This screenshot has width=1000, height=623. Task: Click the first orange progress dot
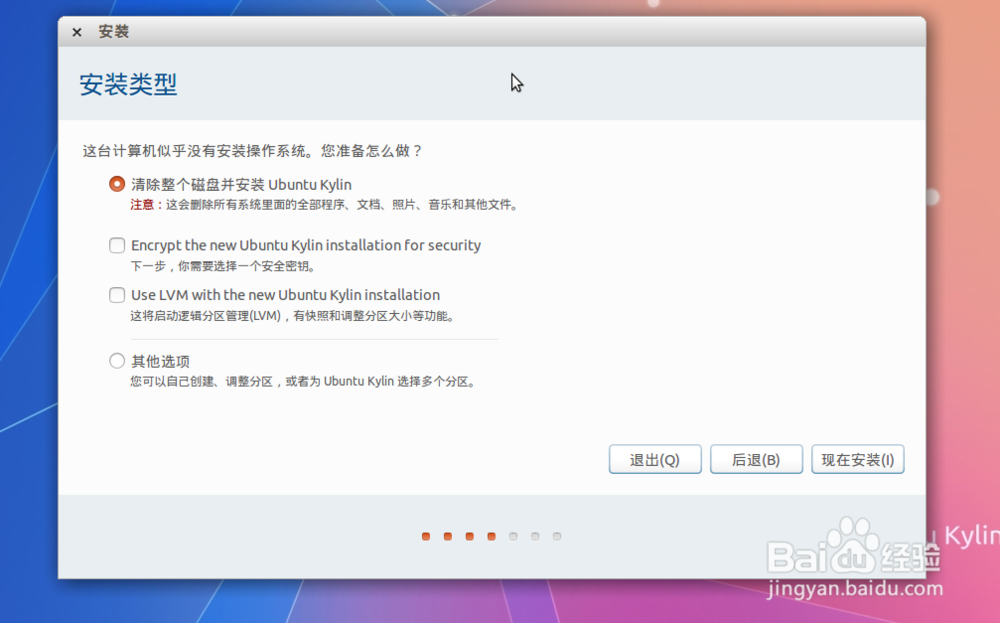click(425, 536)
